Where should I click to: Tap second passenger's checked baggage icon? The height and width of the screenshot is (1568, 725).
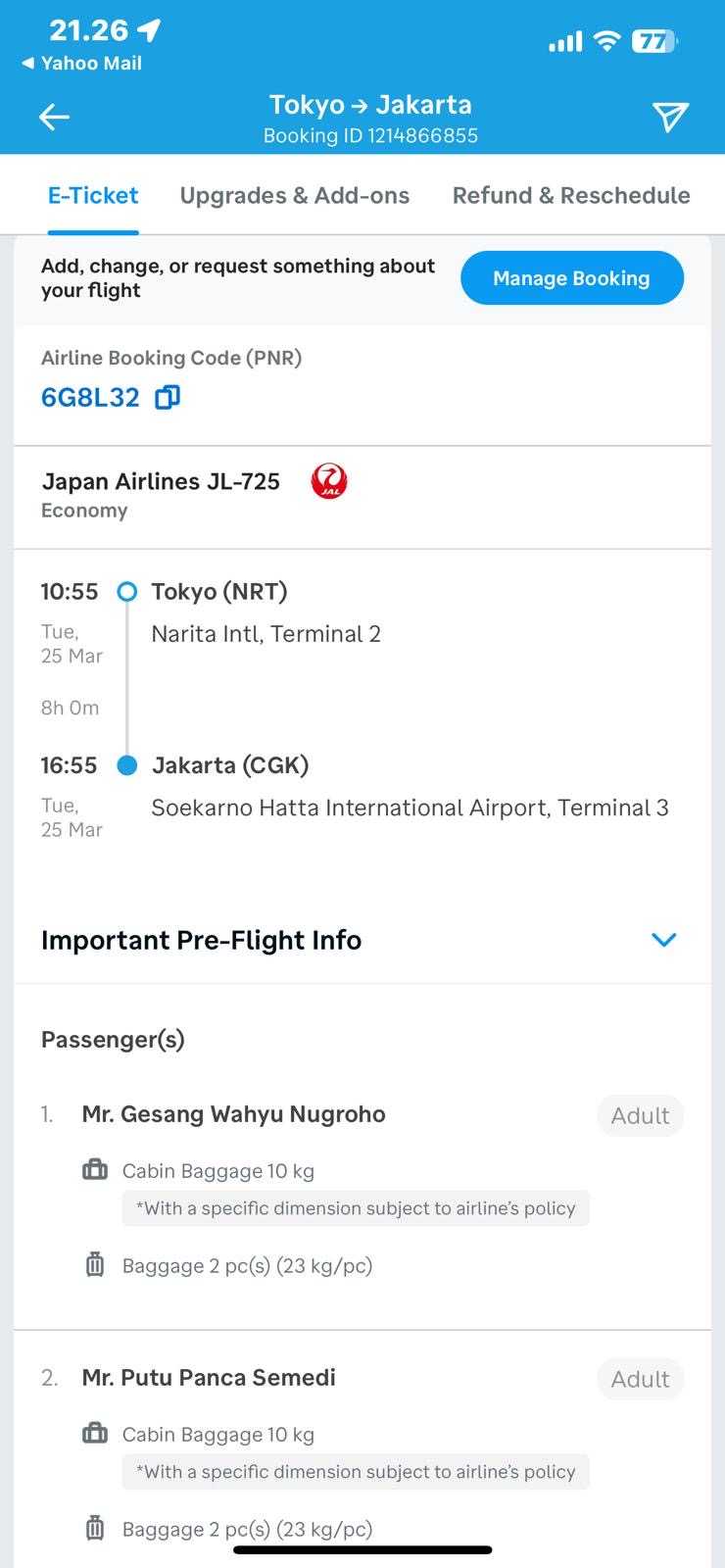95,1528
